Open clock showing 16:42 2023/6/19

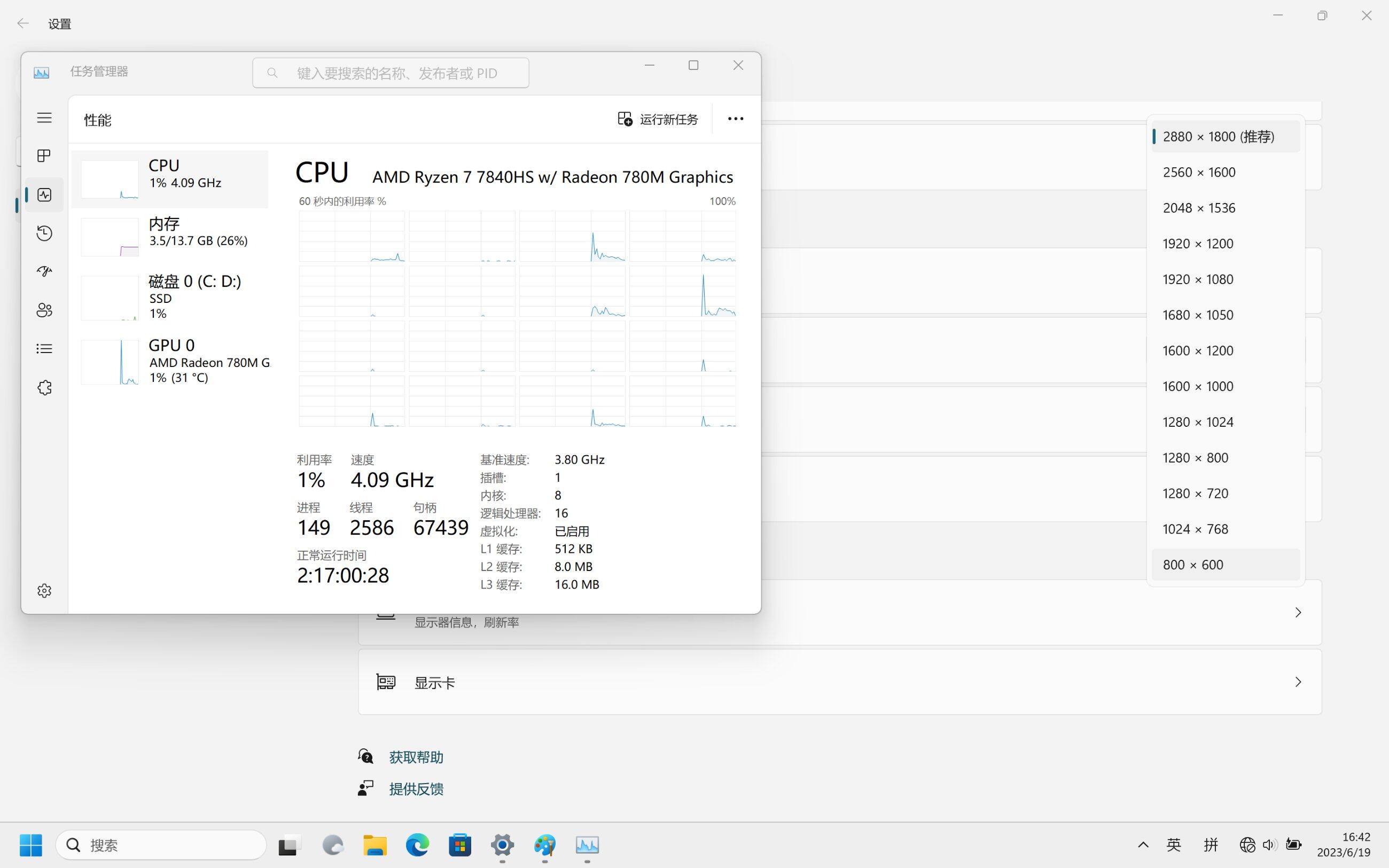tap(1344, 844)
